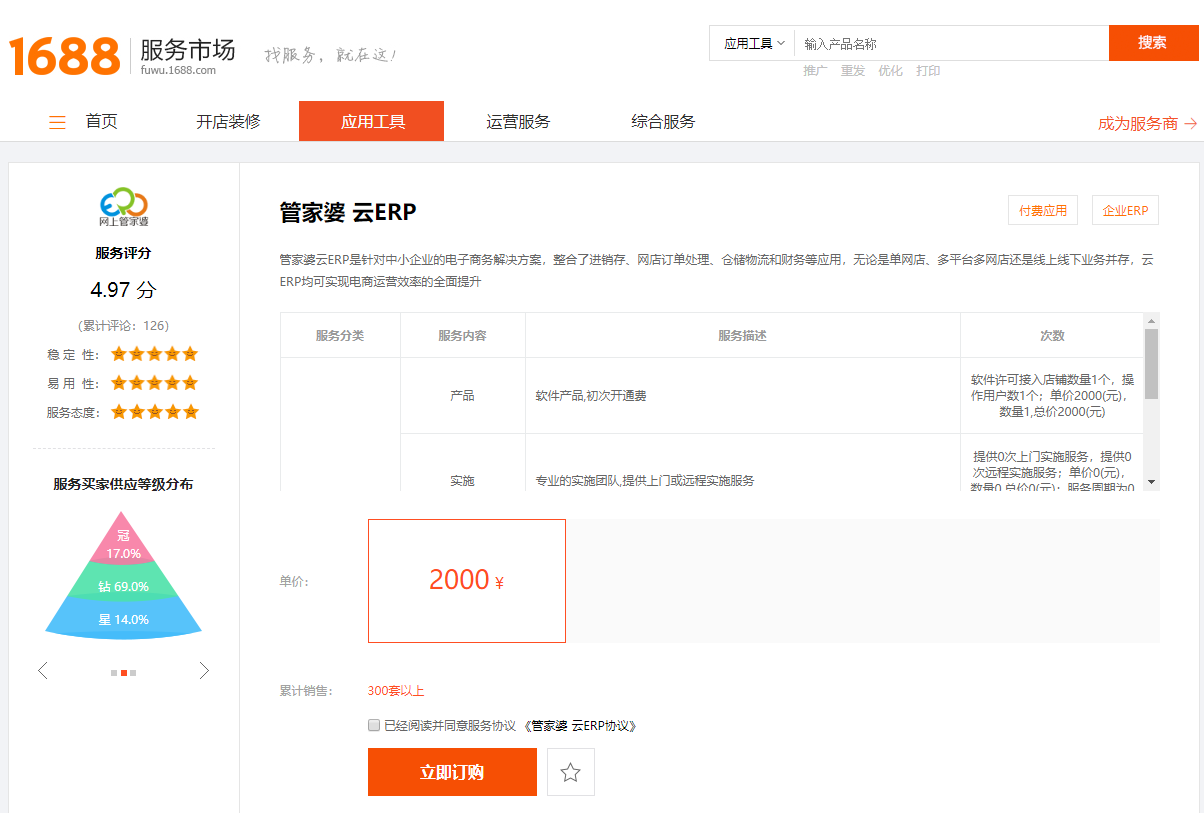This screenshot has width=1204, height=813.
Task: Go to next chart with right arrow
Action: pos(204,670)
